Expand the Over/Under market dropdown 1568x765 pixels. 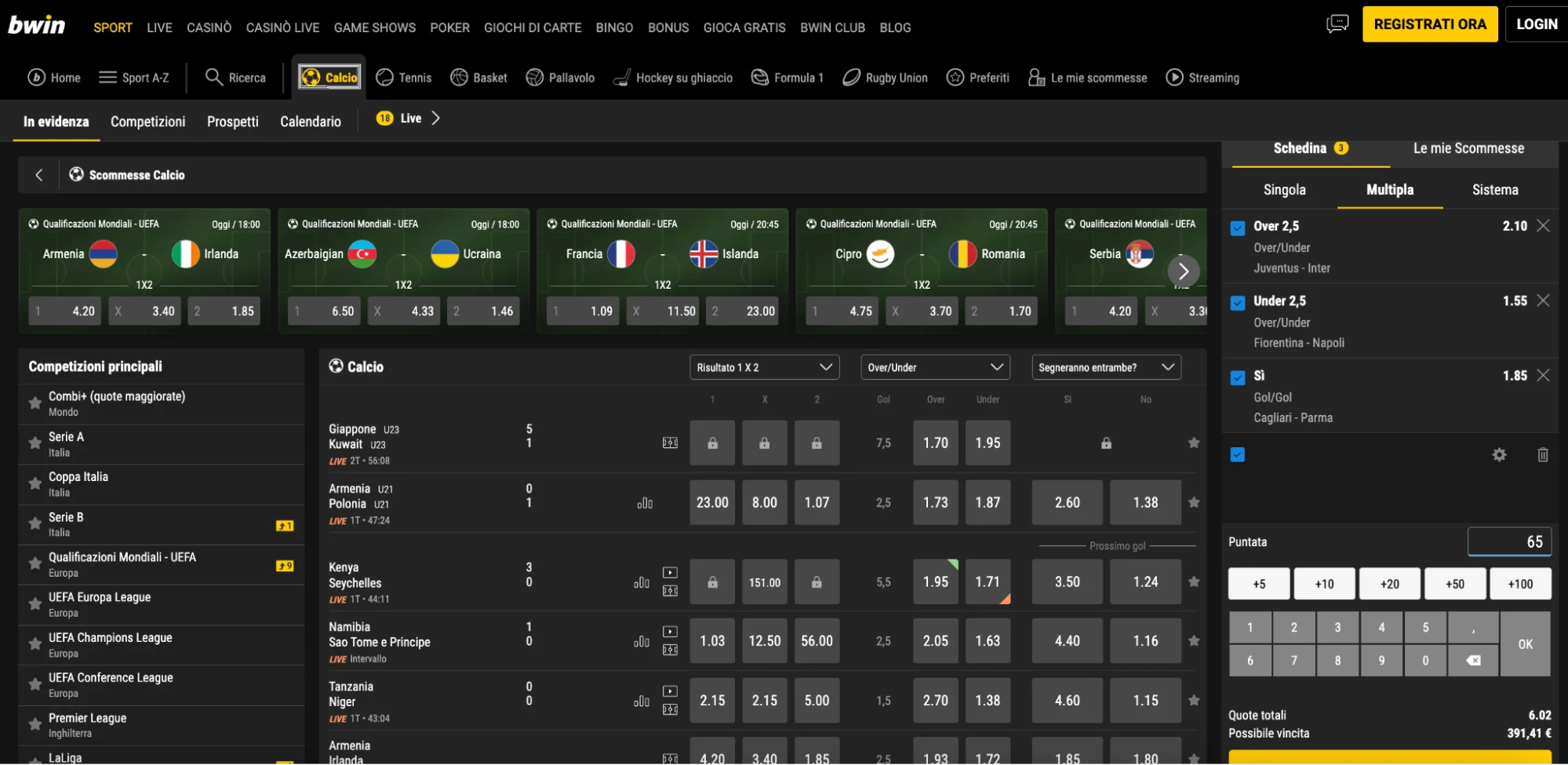(x=934, y=367)
